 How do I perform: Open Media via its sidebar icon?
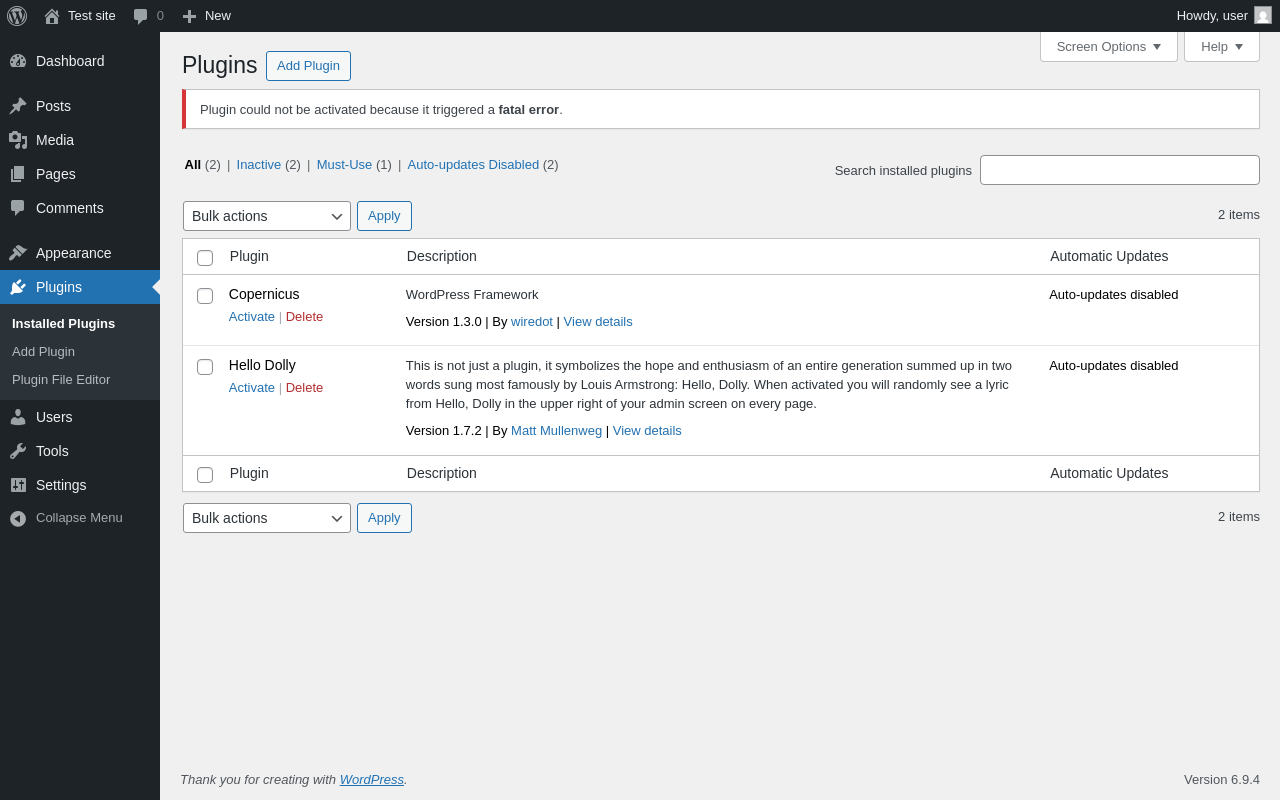18,140
